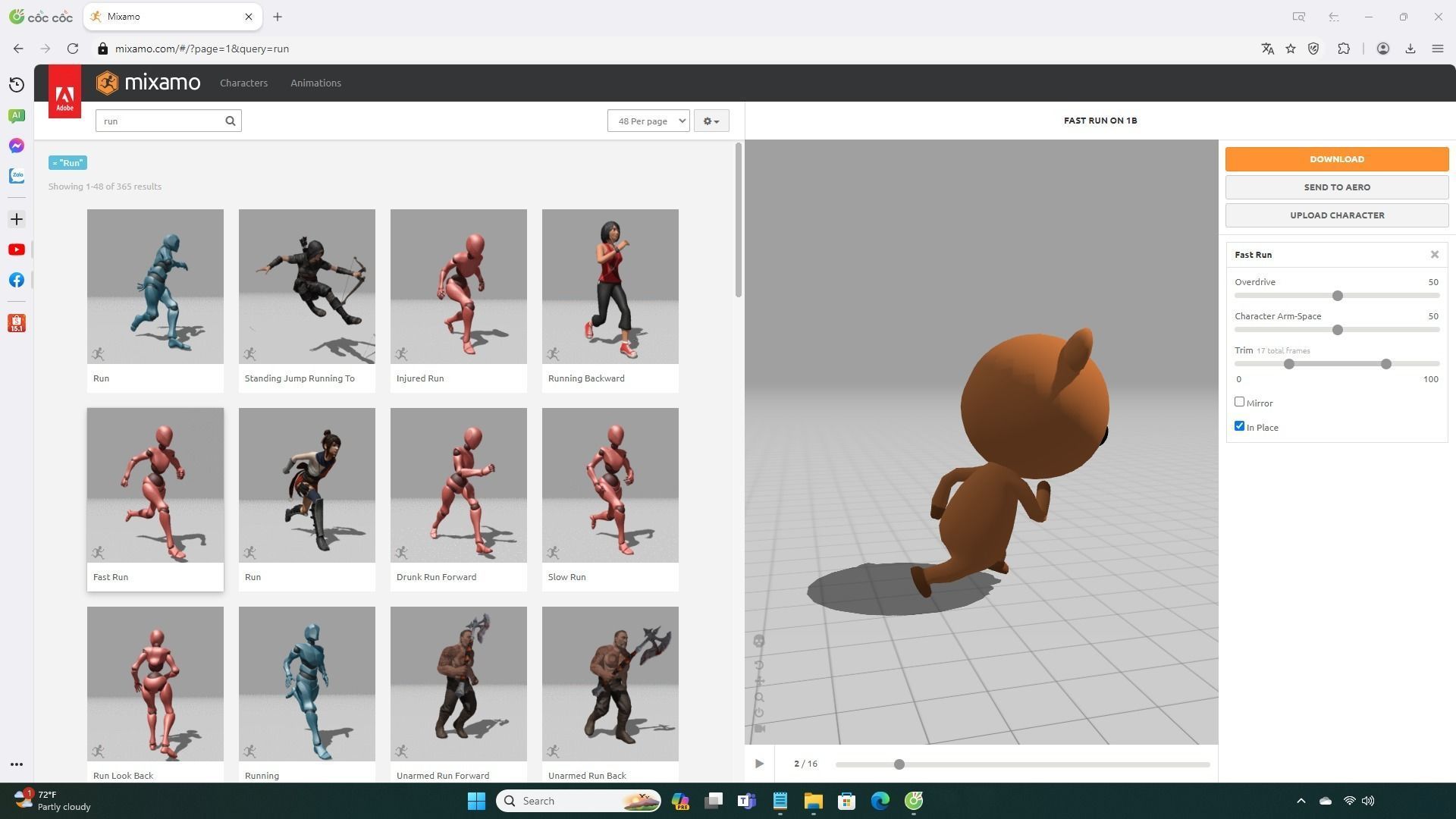This screenshot has height=819, width=1456.
Task: Open the page translate icon
Action: (1267, 49)
